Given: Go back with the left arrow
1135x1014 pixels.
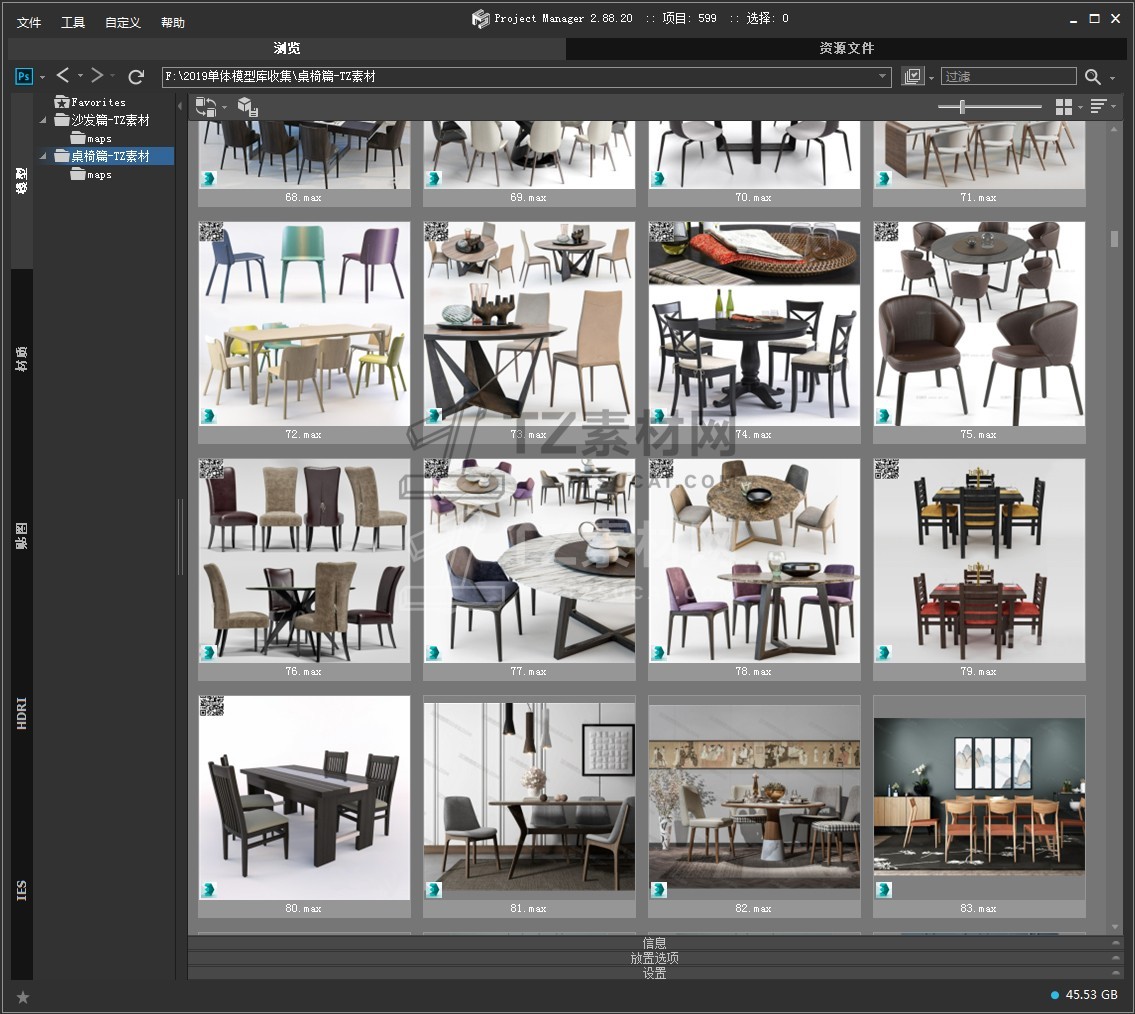Looking at the screenshot, I should click(x=63, y=76).
